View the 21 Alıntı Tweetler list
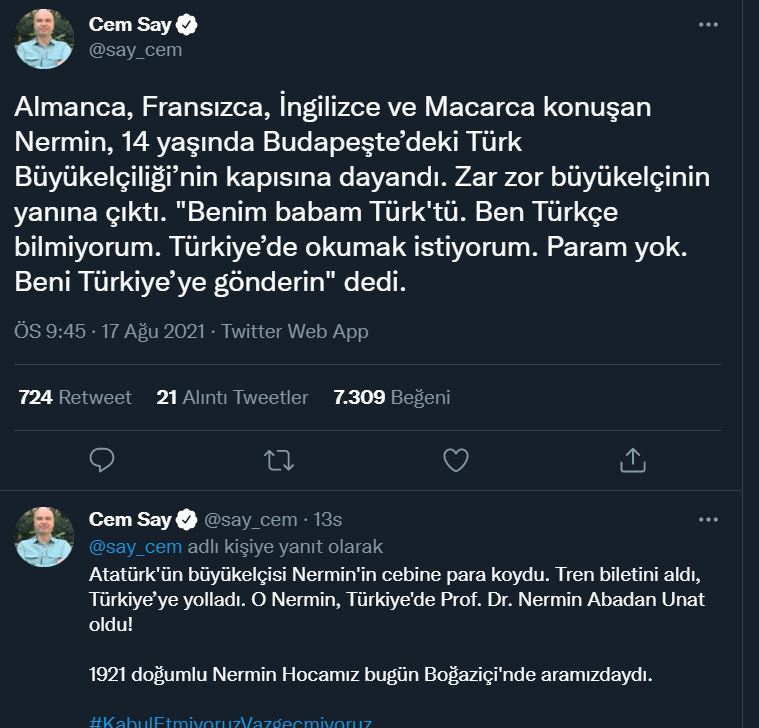759x728 pixels. [x=232, y=397]
